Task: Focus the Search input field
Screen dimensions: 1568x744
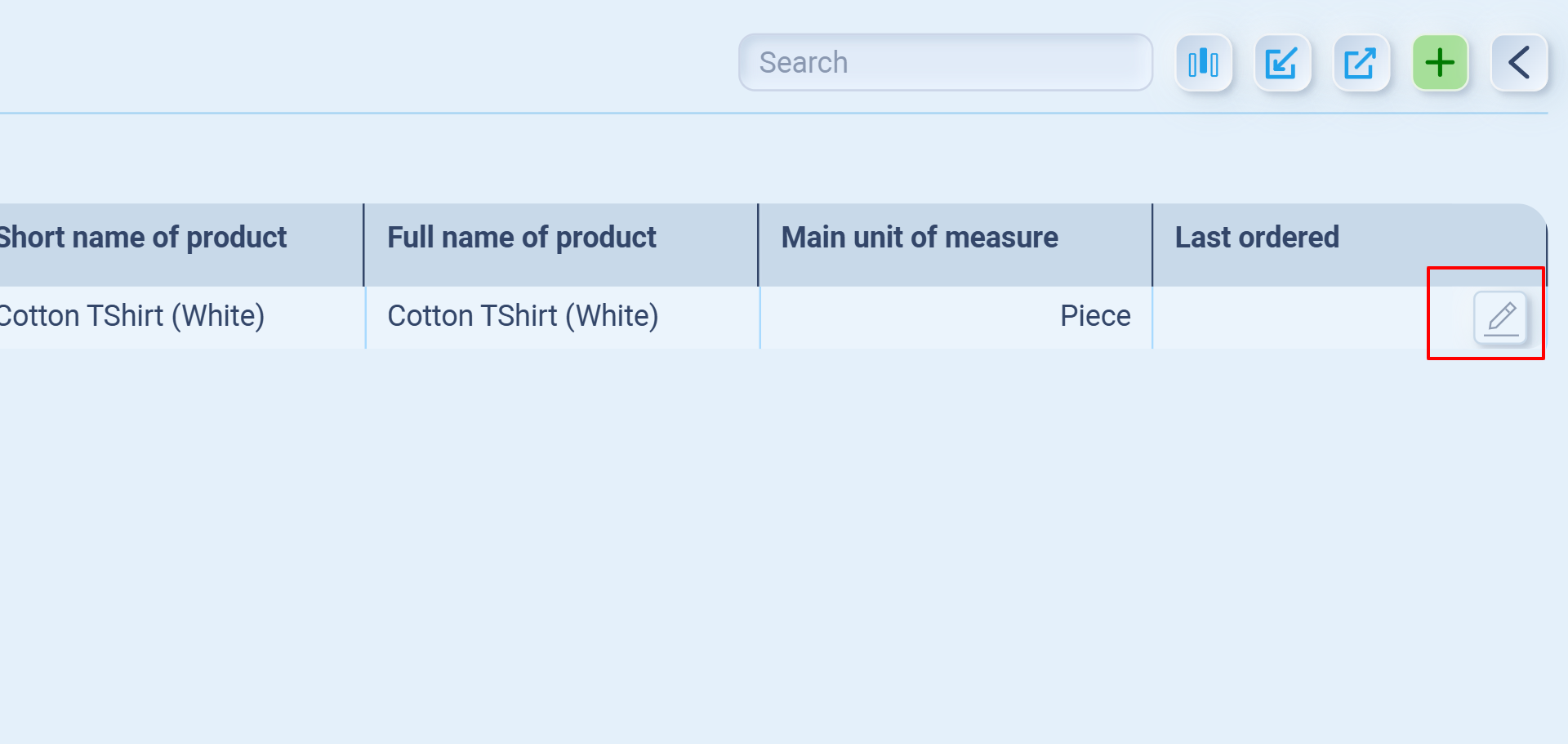Action: click(945, 63)
